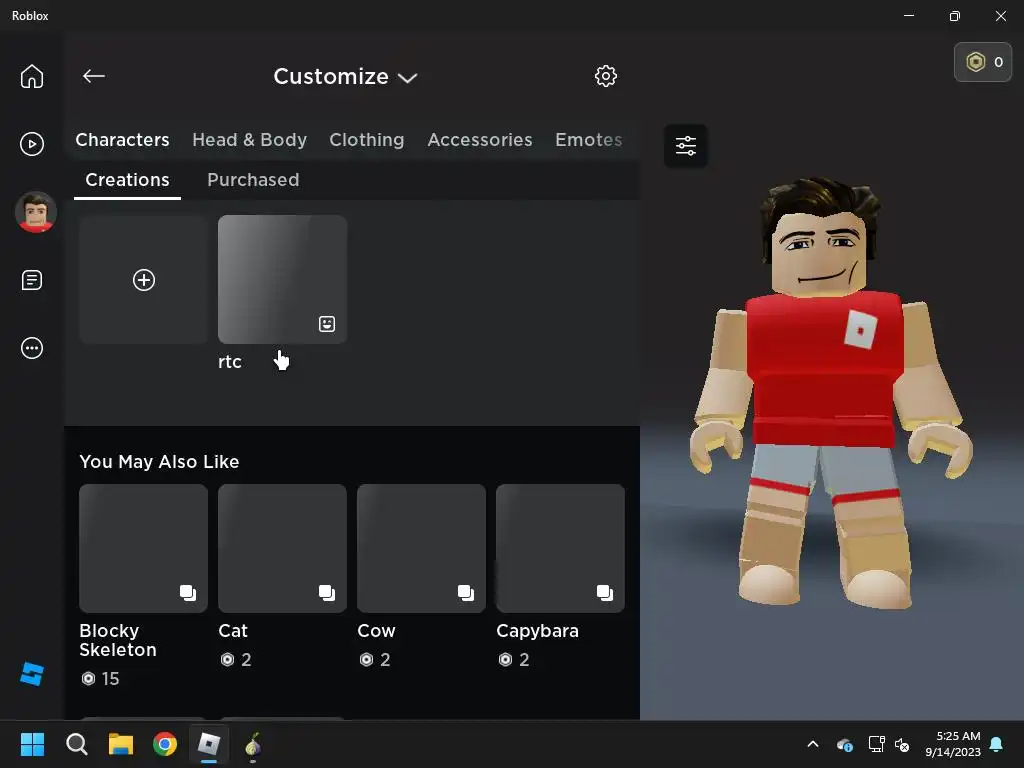1024x768 pixels.
Task: Click the face icon on rtc tile
Action: tap(327, 324)
